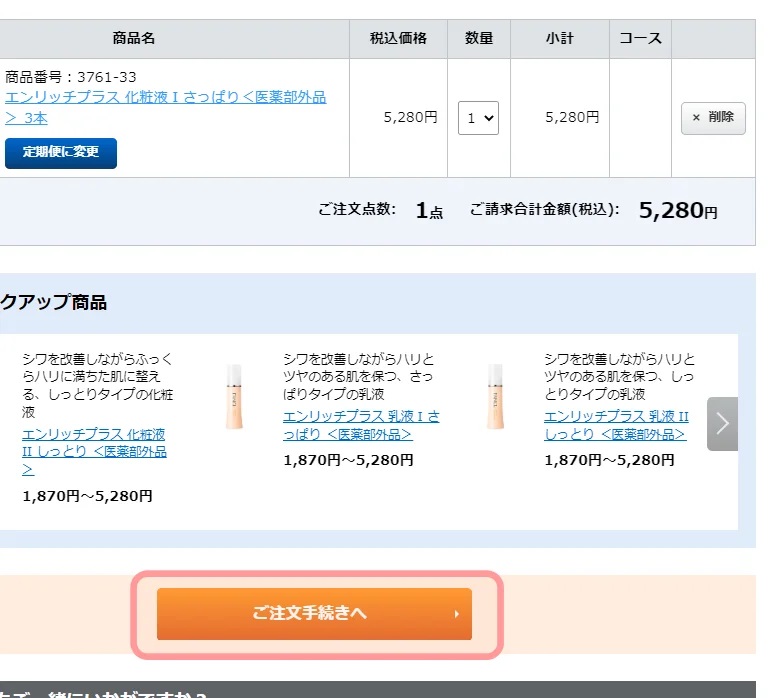Click the 税込価格 column header
The image size is (774, 698).
398,38
